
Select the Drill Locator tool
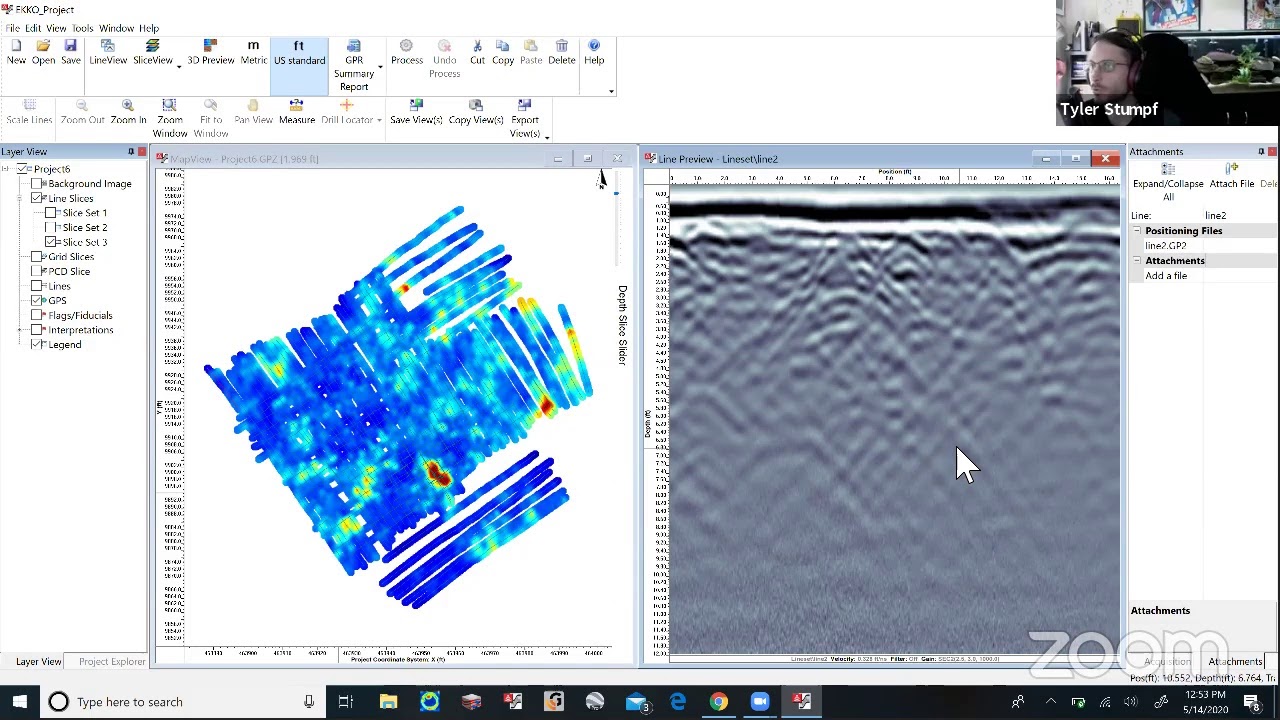click(x=345, y=119)
